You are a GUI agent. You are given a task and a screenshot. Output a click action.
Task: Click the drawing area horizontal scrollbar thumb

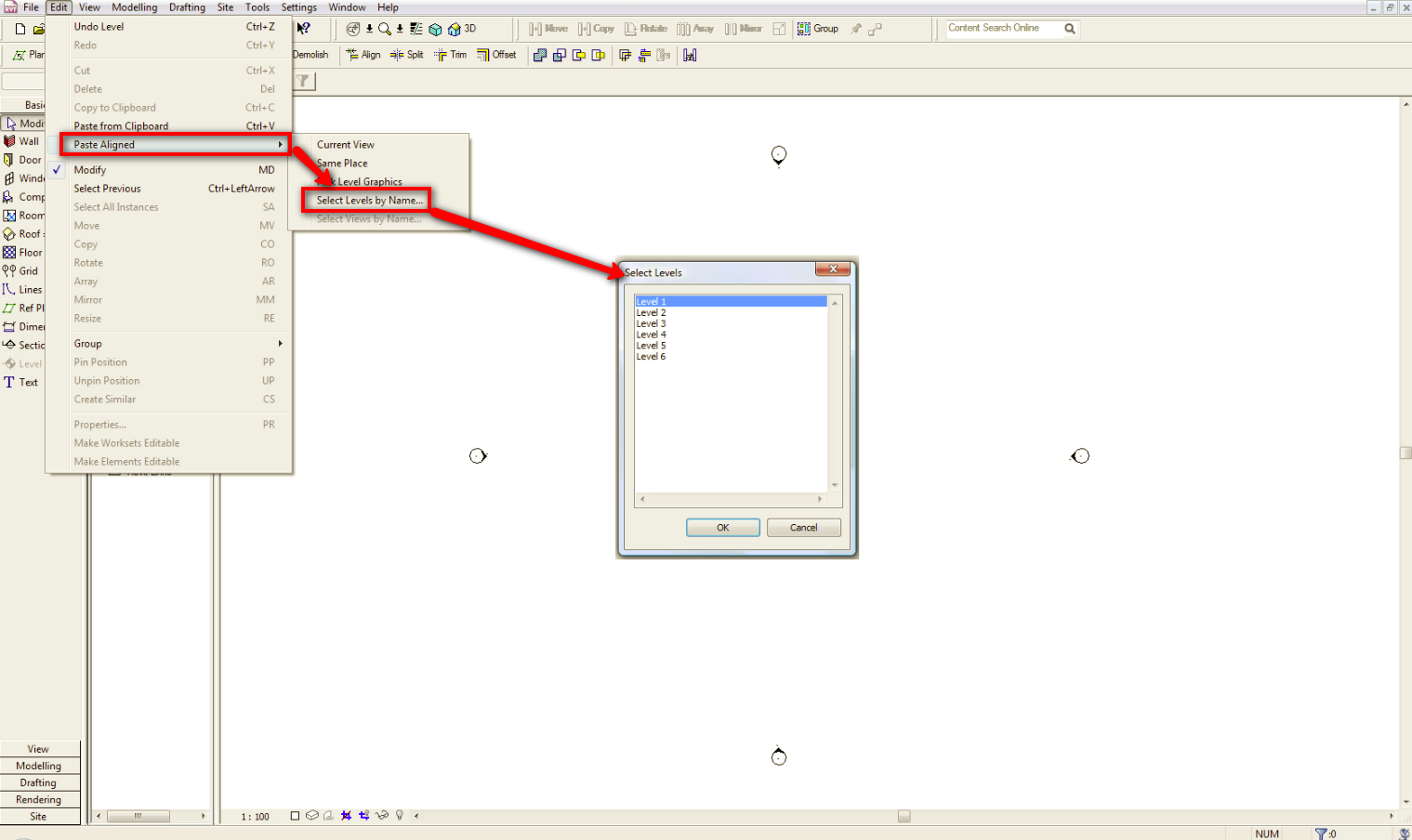pos(904,816)
